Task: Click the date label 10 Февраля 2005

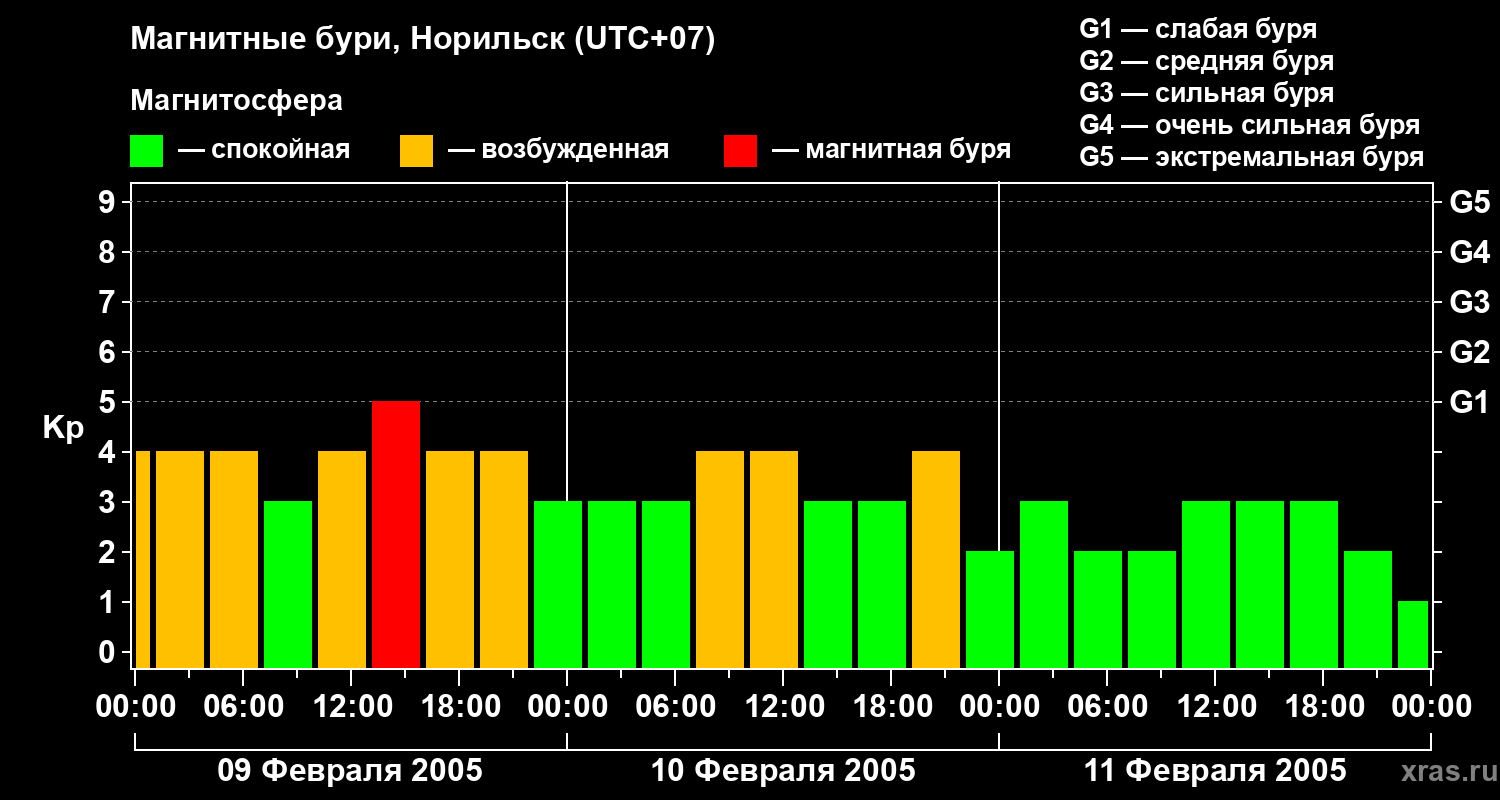Action: tap(783, 771)
